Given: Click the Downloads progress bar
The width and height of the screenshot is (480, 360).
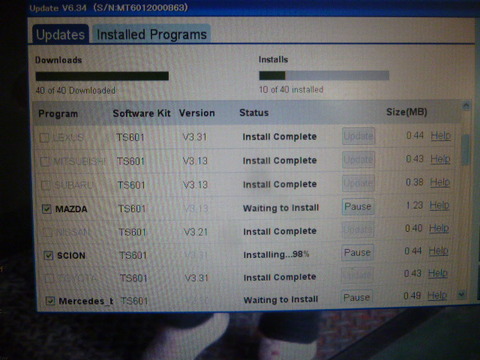Looking at the screenshot, I should pyautogui.click(x=102, y=76).
